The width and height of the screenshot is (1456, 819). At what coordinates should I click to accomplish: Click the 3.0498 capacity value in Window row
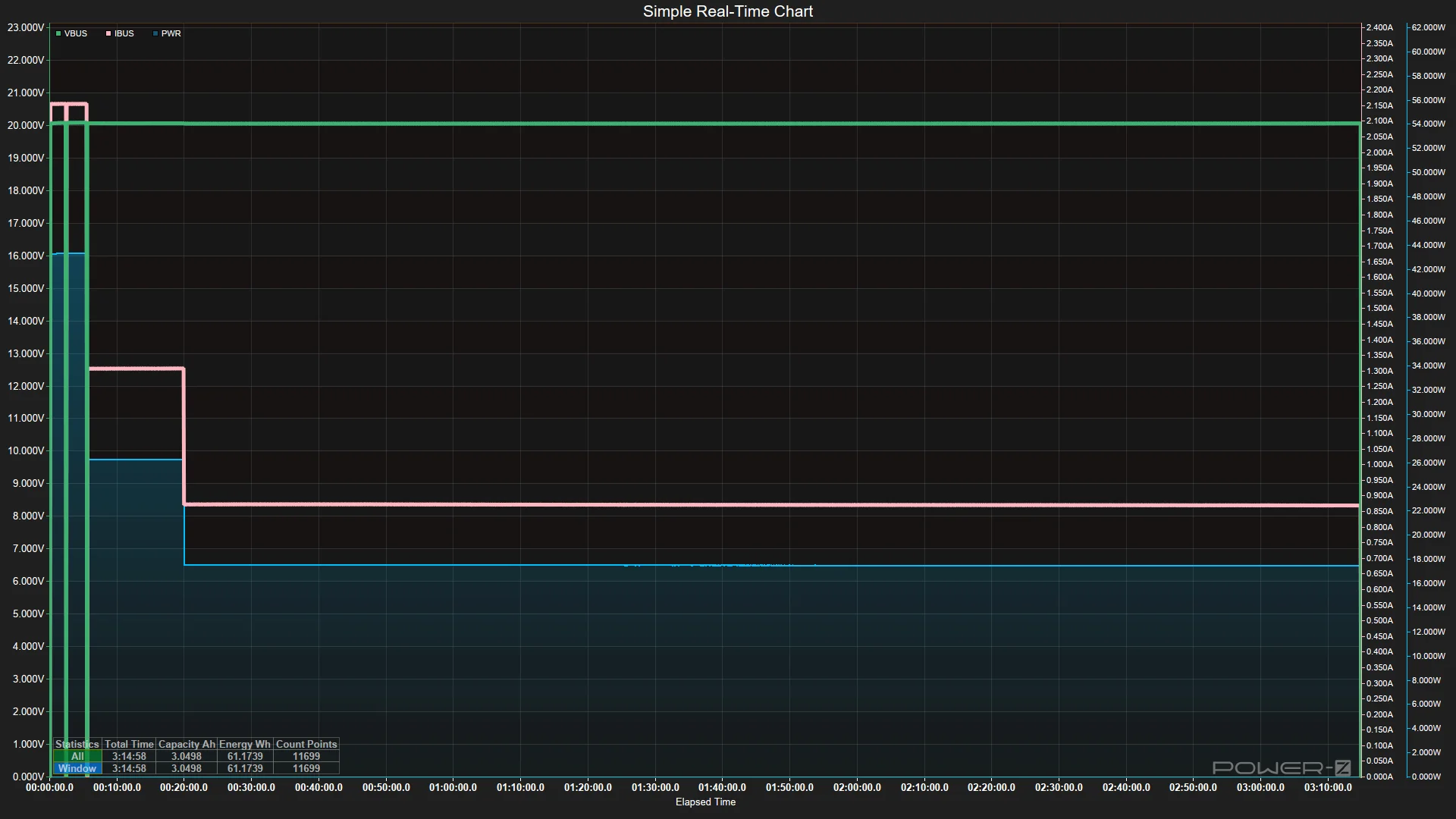(187, 768)
